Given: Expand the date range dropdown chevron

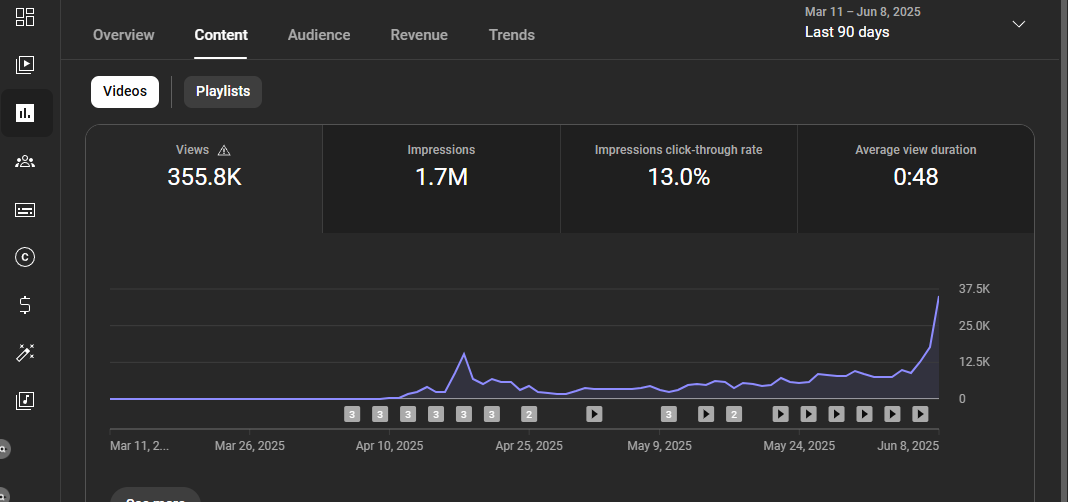Looking at the screenshot, I should pyautogui.click(x=1019, y=24).
